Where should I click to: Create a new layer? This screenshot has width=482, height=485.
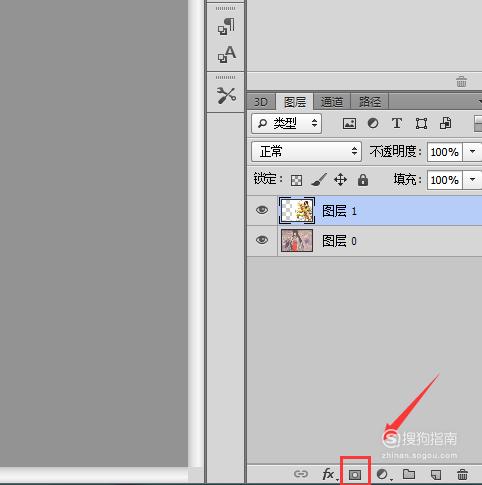[436, 474]
